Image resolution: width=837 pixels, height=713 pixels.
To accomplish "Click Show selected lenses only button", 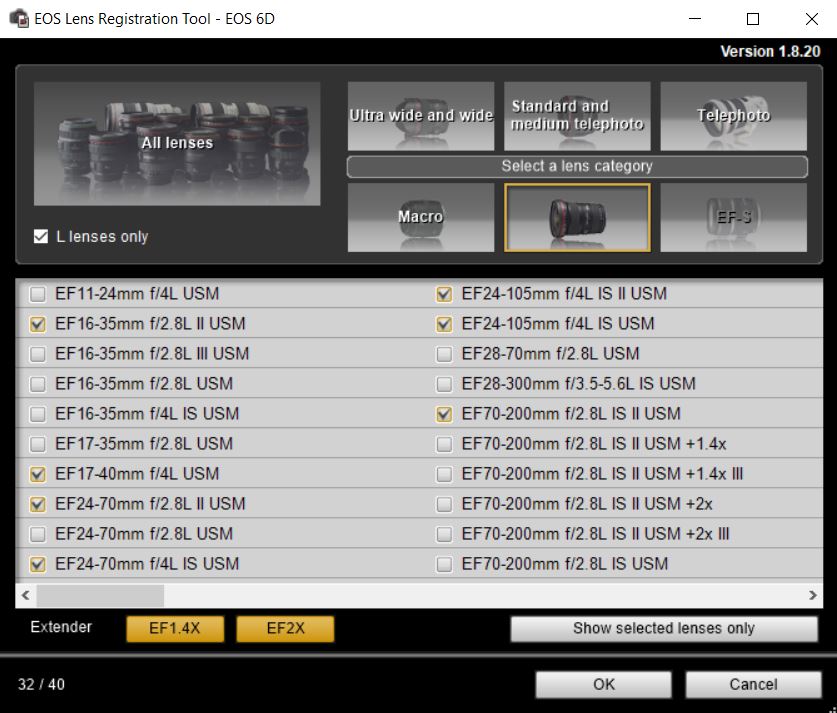I will coord(664,629).
